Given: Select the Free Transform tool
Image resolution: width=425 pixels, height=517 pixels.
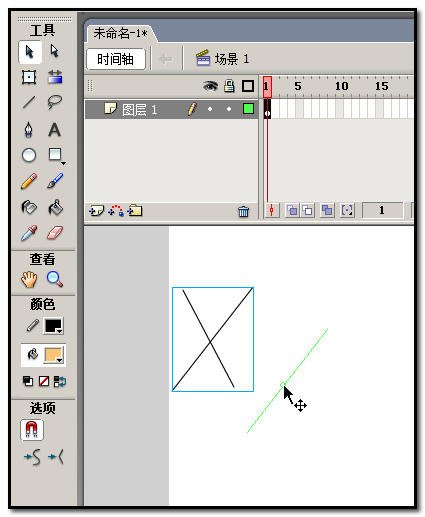Looking at the screenshot, I should coord(29,77).
